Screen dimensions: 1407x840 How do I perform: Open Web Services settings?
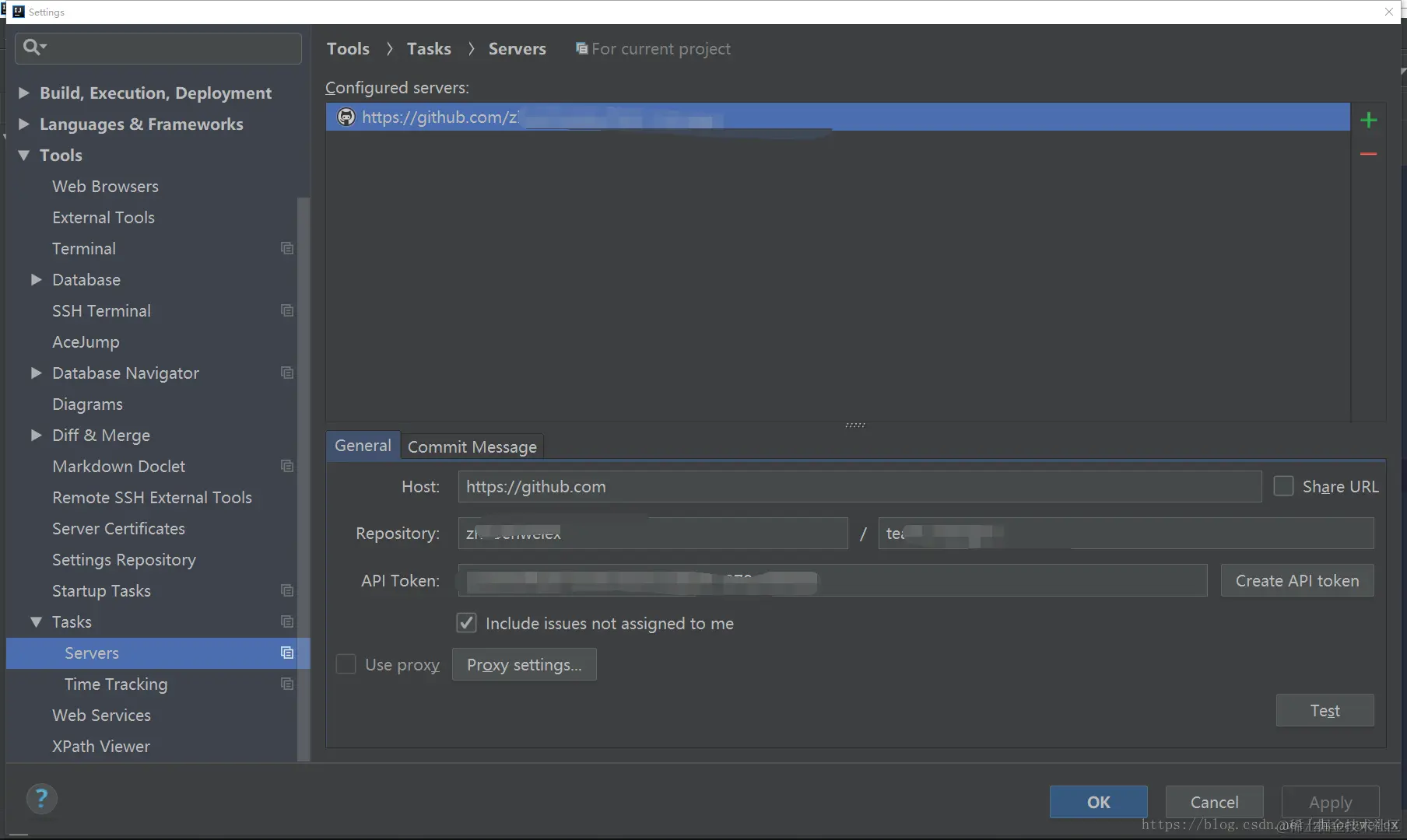point(101,715)
